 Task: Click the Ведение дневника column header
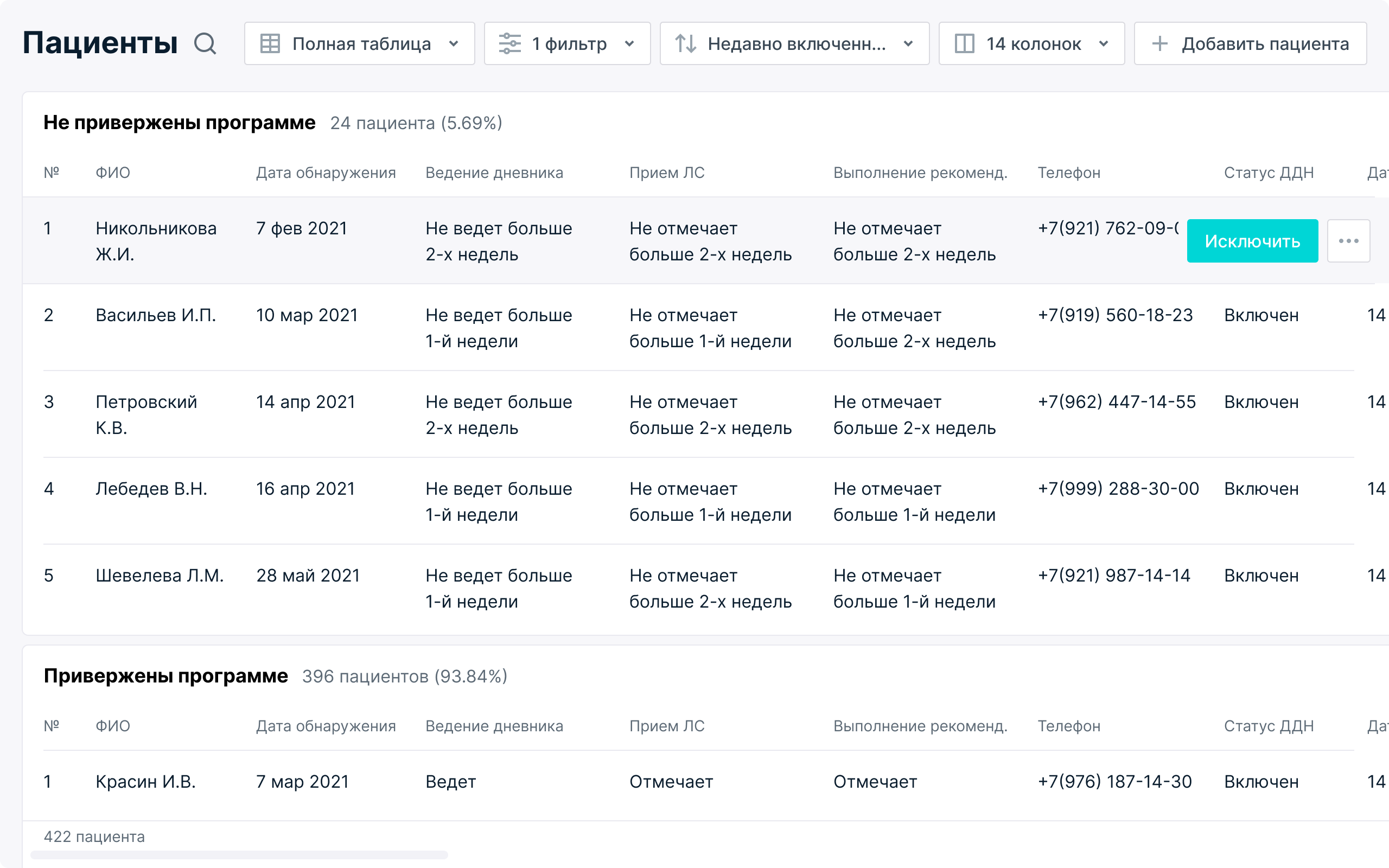[x=494, y=173]
